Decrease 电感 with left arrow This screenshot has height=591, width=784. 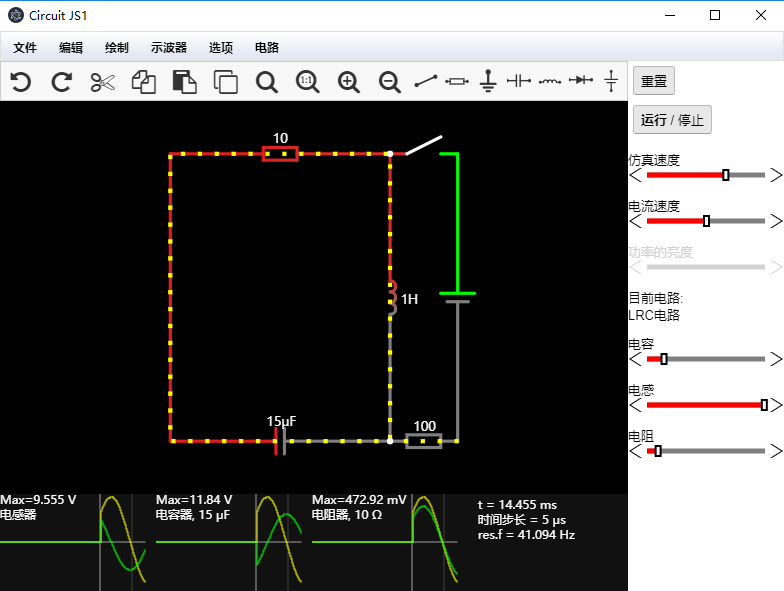[x=636, y=405]
